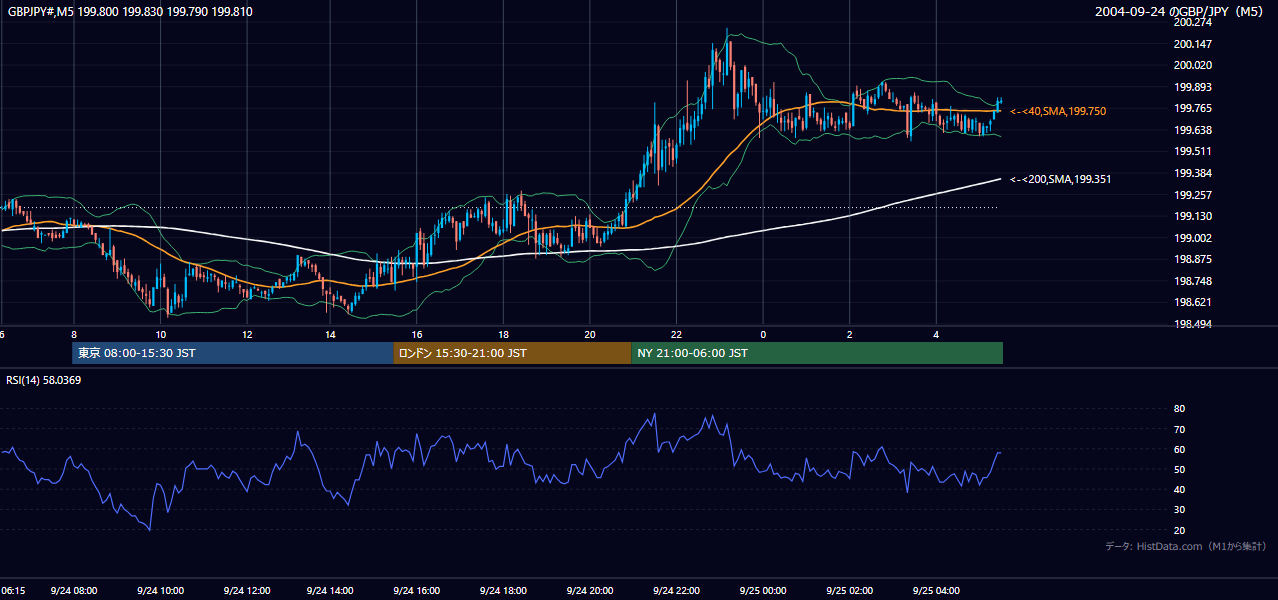
Task: Click the 9/24 10:00 time label
Action: point(159,591)
